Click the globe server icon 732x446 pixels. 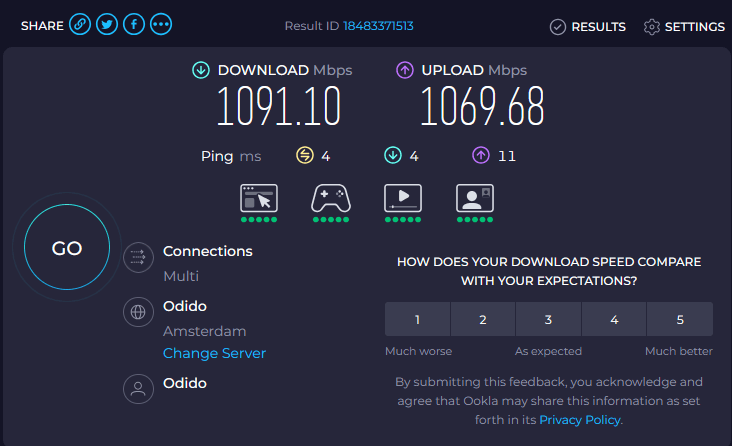136,313
